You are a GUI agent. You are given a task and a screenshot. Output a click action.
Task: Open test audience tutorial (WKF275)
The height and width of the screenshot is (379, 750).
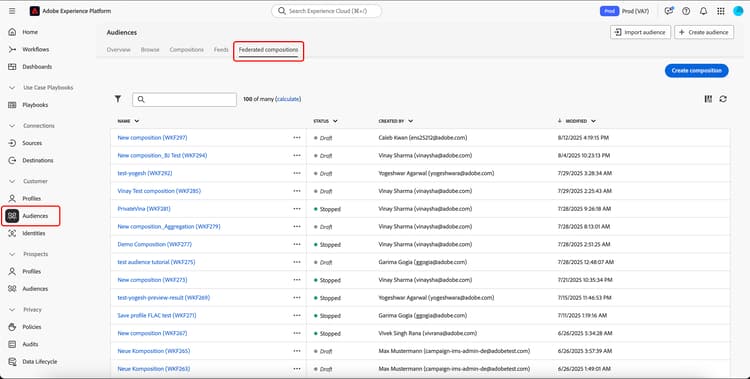tap(156, 262)
